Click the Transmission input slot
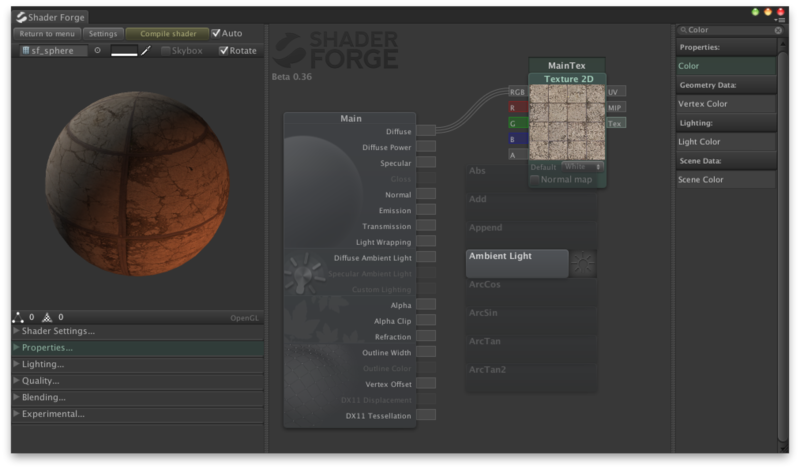Screen dimensions: 800x469 pos(426,226)
